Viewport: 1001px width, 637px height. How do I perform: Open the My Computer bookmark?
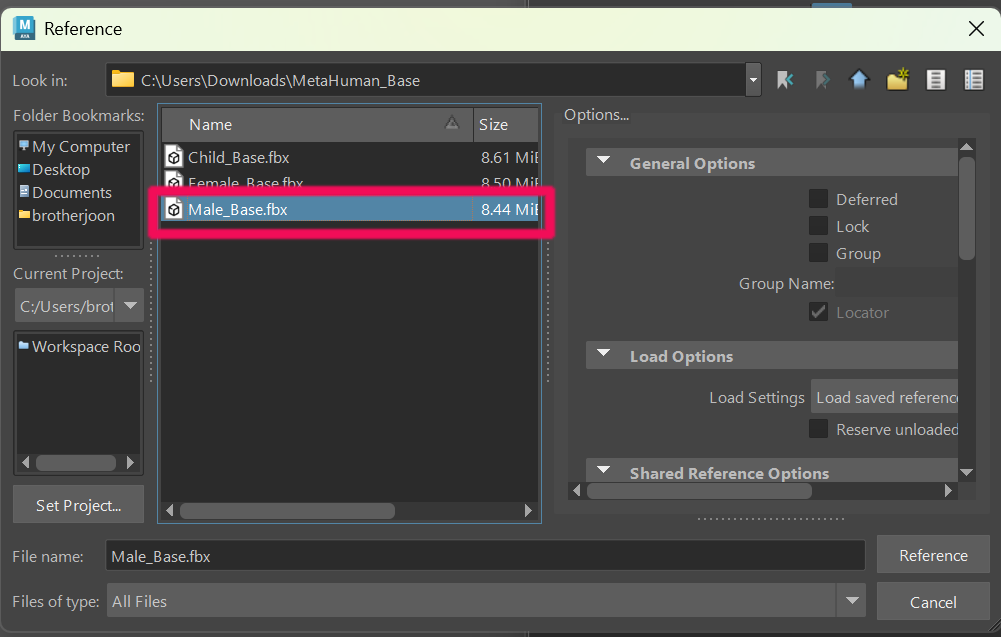coord(80,147)
